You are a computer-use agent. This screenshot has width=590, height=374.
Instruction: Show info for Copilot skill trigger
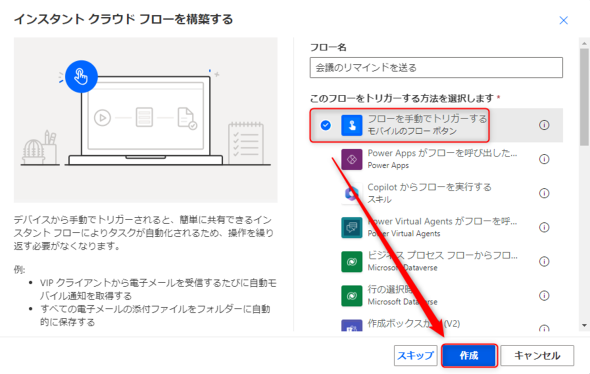tap(544, 193)
